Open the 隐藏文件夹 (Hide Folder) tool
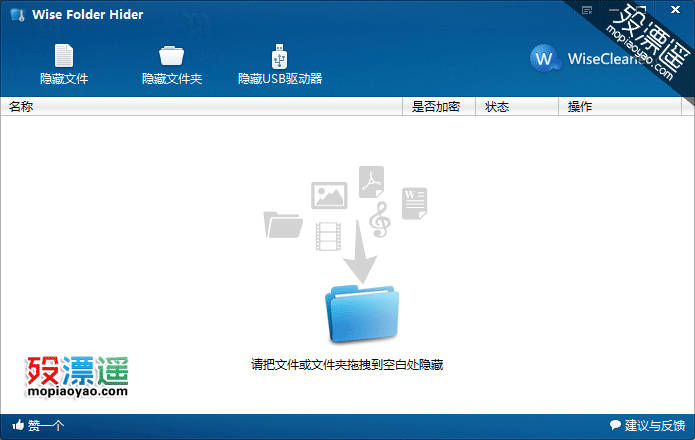 [172, 64]
